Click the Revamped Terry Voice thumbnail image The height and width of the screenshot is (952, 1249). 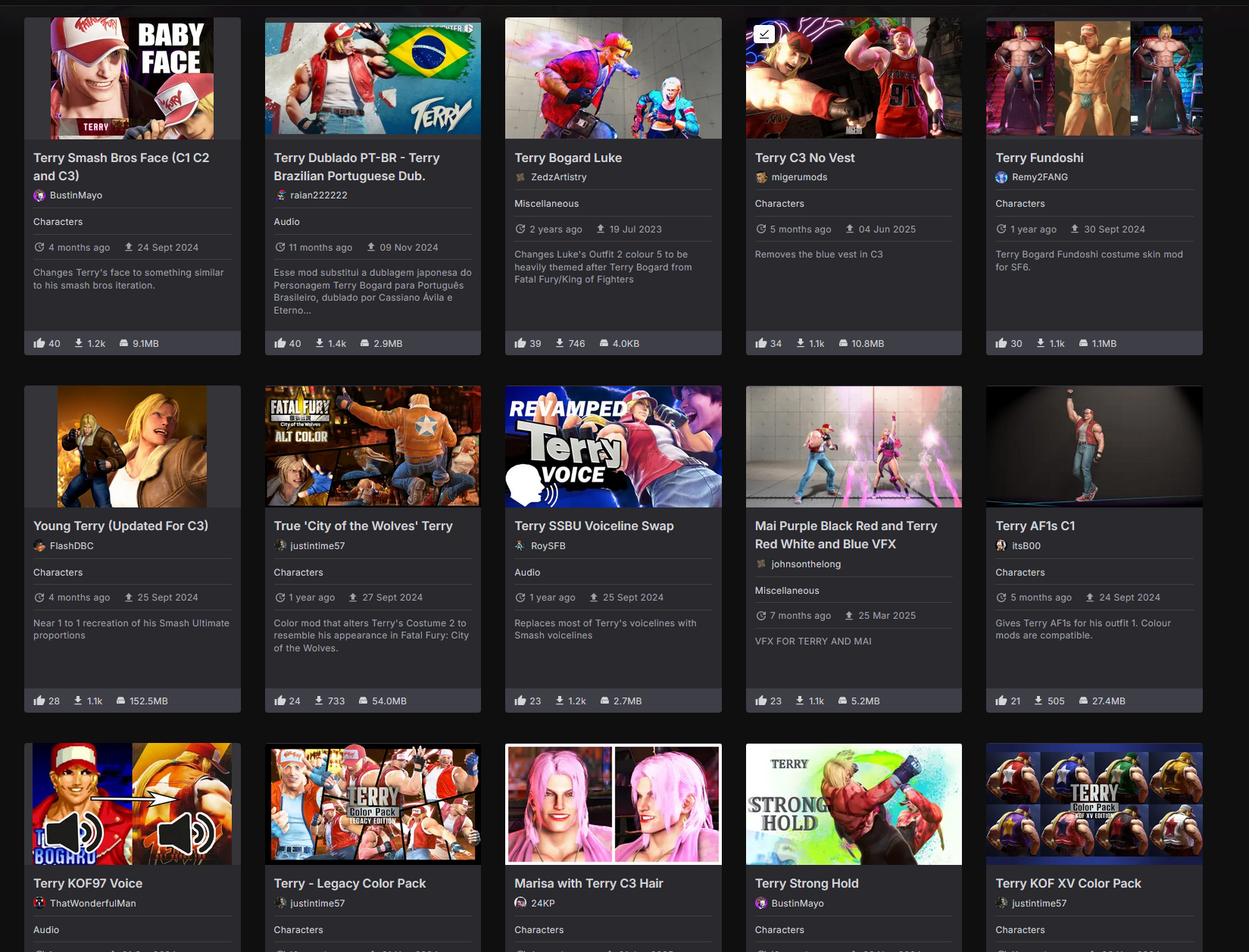(x=614, y=447)
